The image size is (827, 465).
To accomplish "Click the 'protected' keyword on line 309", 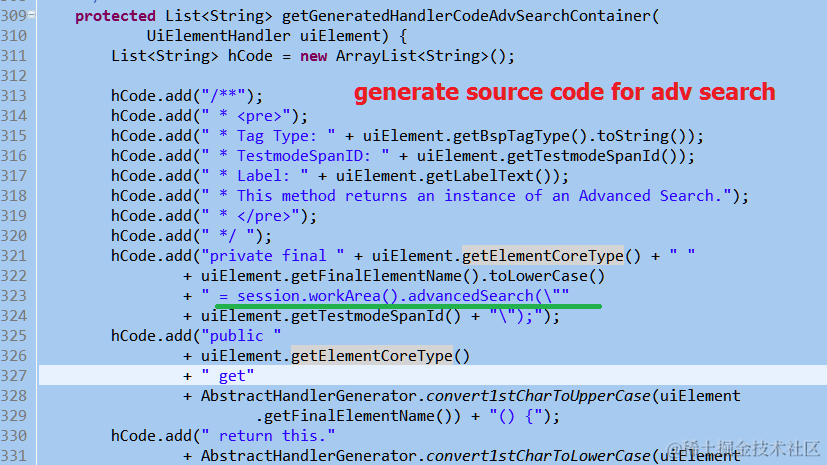I will pos(115,16).
